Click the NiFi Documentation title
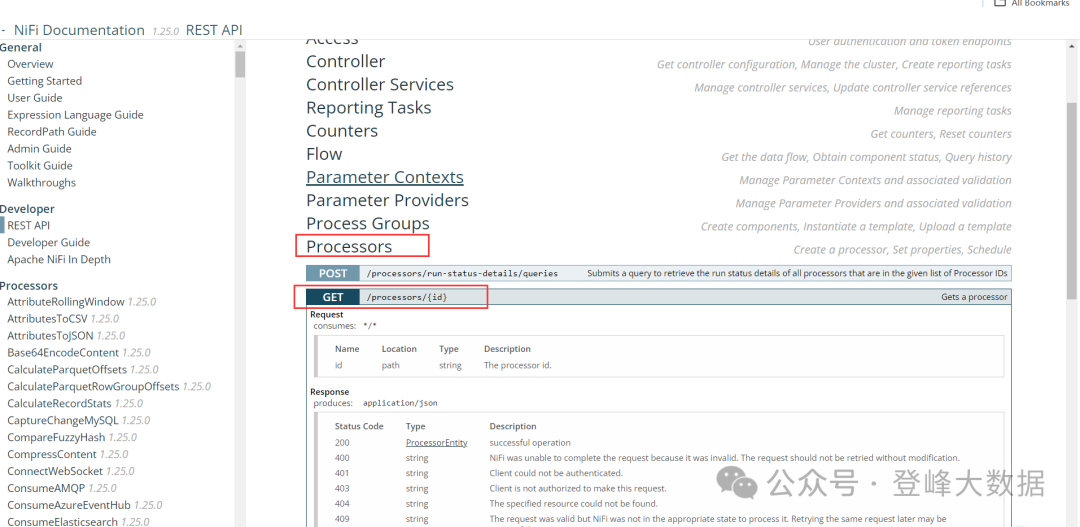 pos(79,30)
